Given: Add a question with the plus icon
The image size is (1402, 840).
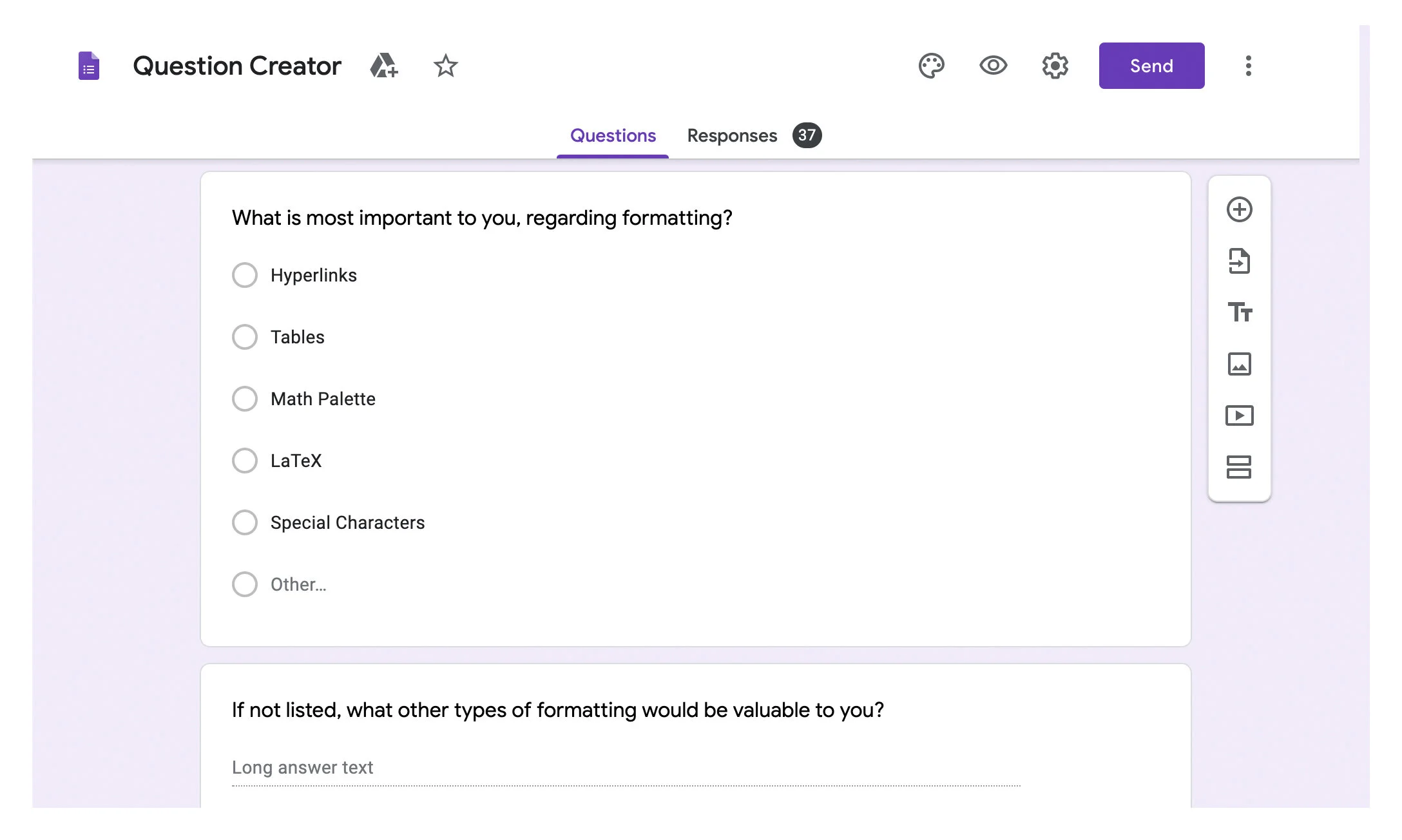Looking at the screenshot, I should coord(1239,209).
